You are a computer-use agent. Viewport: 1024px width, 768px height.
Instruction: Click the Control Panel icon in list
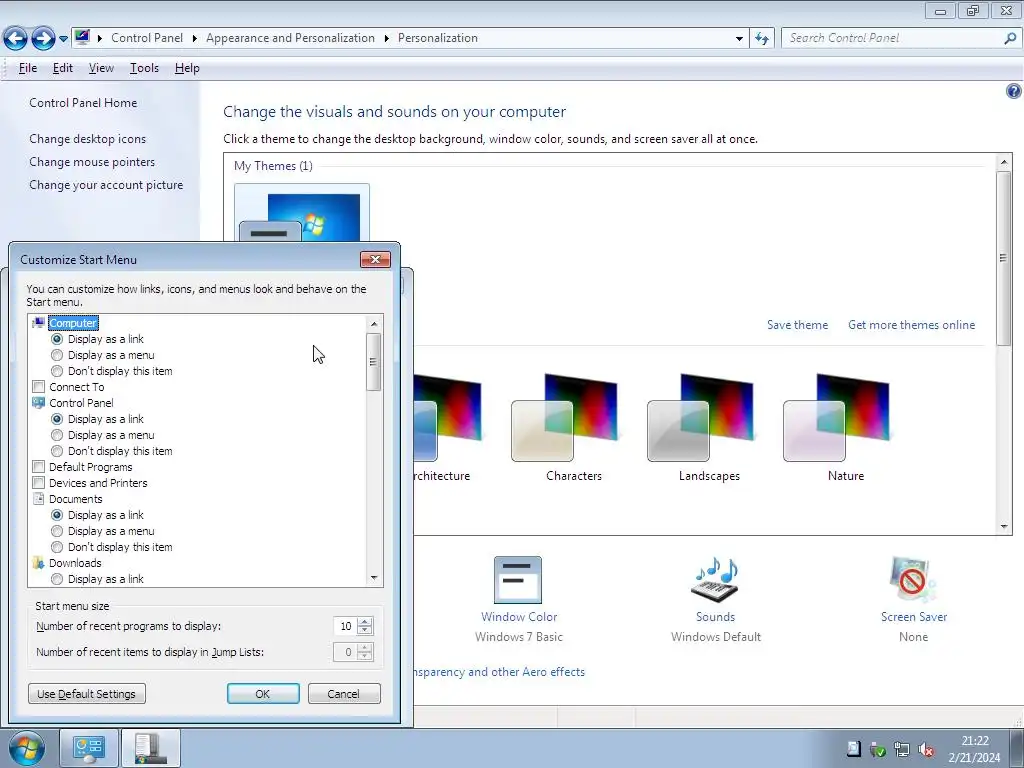[x=39, y=403]
